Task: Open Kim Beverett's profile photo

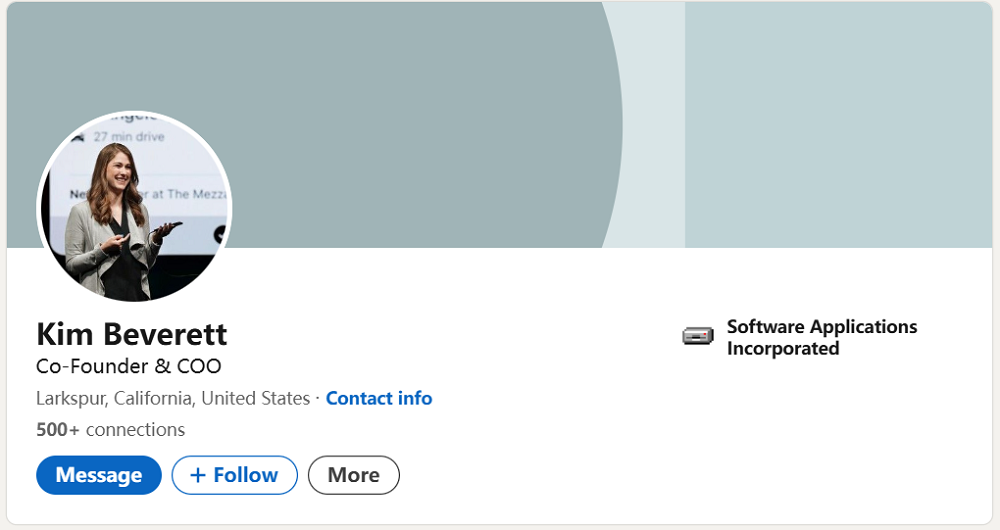Action: pos(134,207)
